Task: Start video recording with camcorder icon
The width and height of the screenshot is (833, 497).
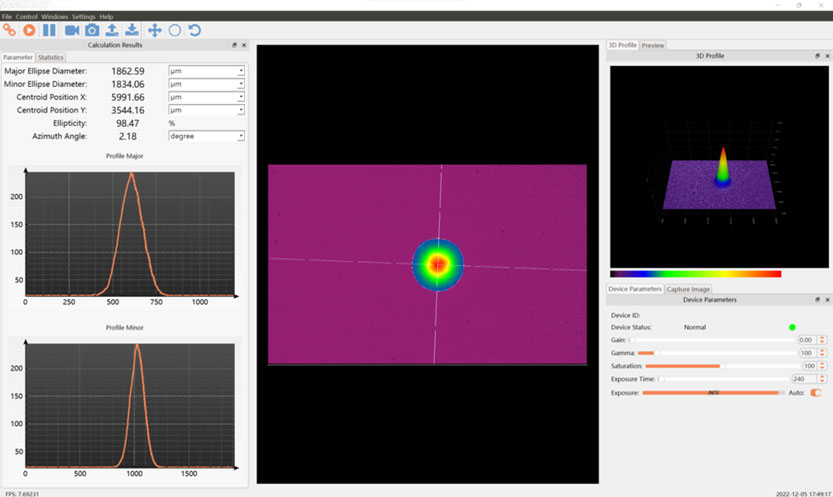Action: (x=72, y=30)
